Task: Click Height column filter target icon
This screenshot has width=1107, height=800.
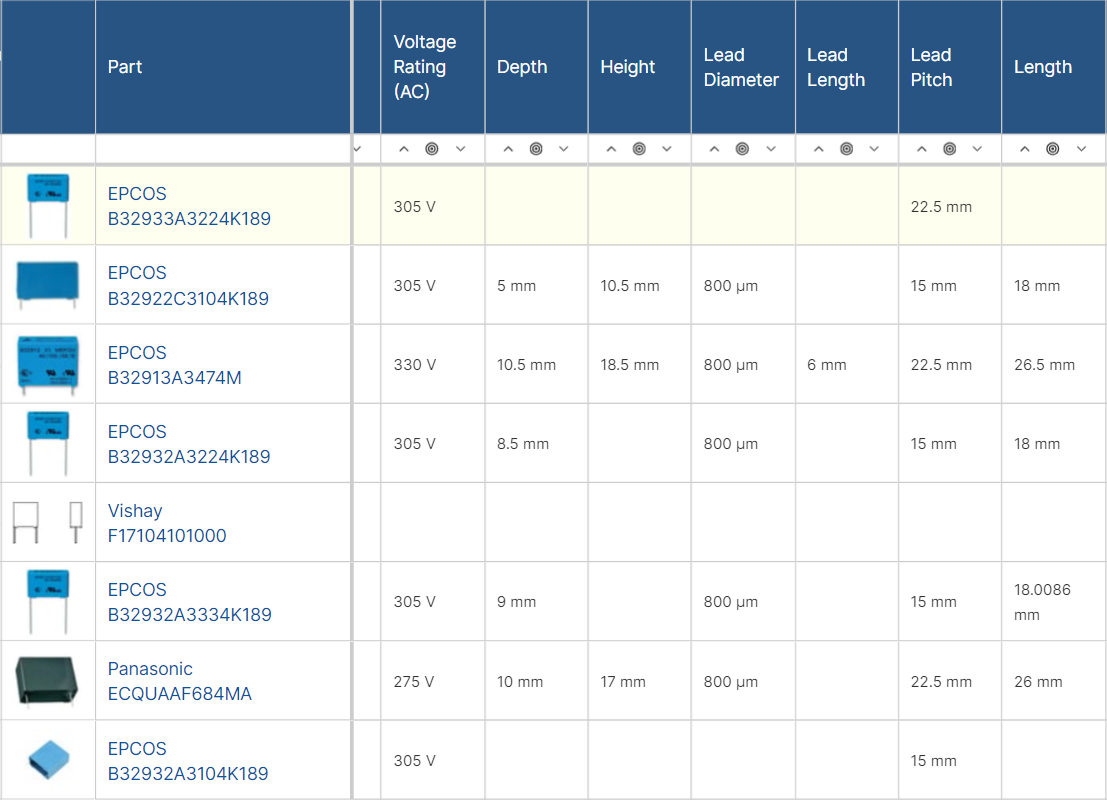Action: pos(639,149)
